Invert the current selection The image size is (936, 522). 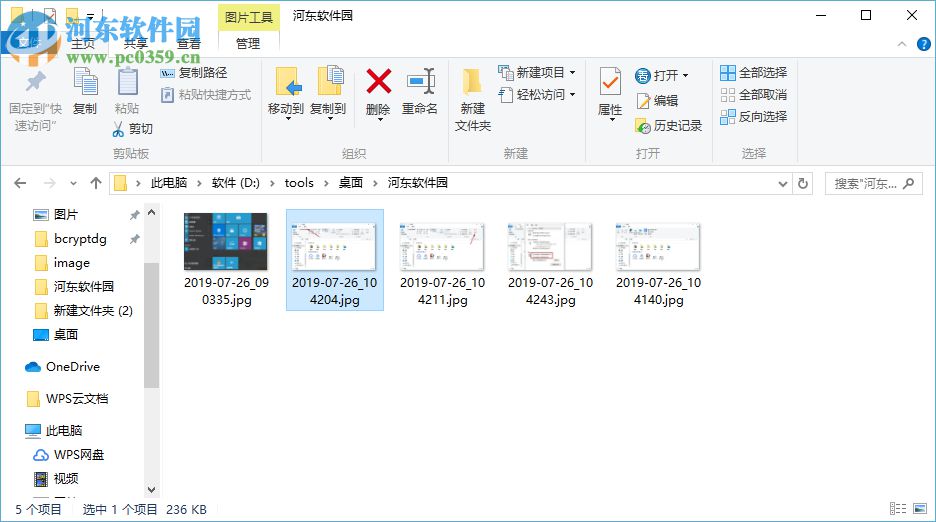pos(753,117)
